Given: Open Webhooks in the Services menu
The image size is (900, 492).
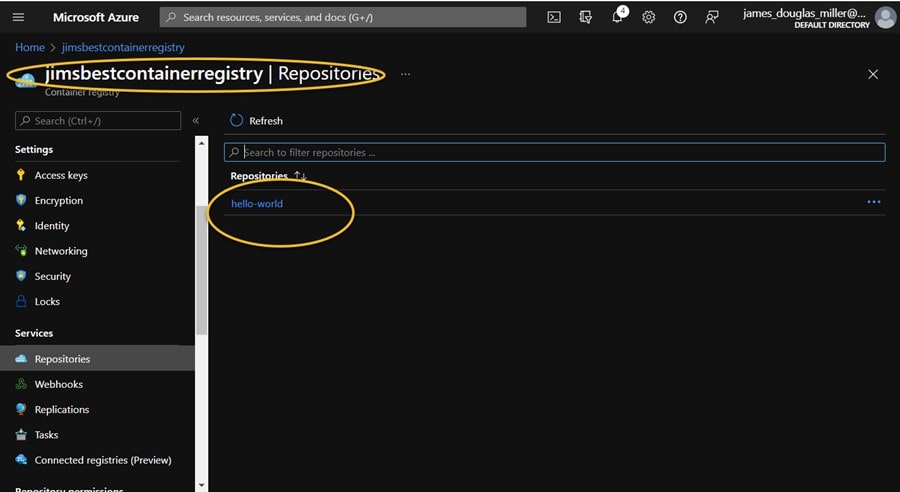Looking at the screenshot, I should coord(58,384).
